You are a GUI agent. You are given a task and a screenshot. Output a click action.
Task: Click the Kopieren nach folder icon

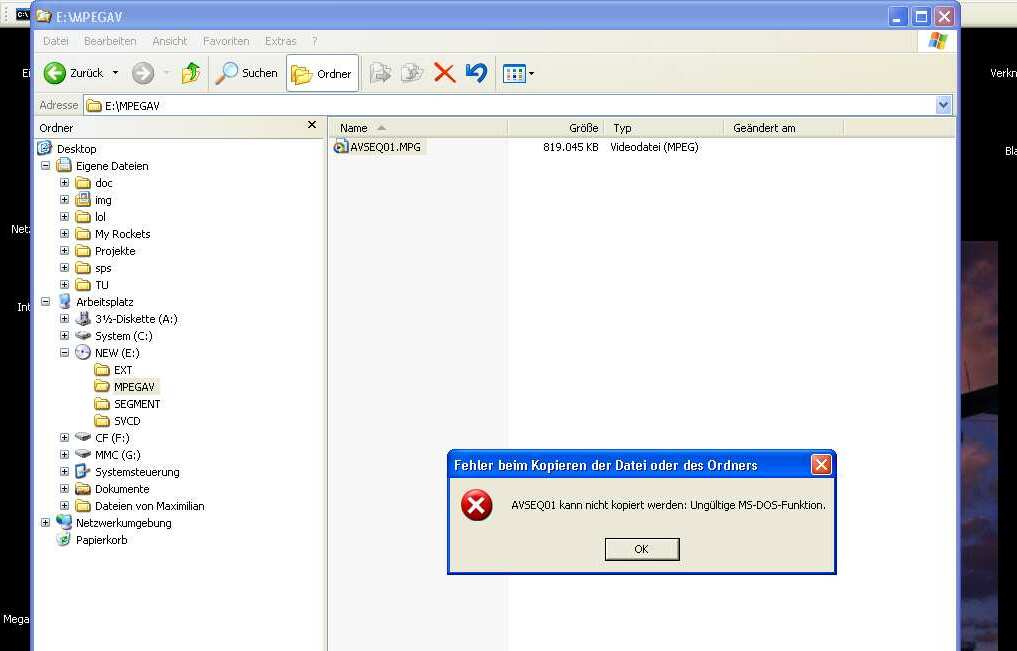(x=412, y=72)
